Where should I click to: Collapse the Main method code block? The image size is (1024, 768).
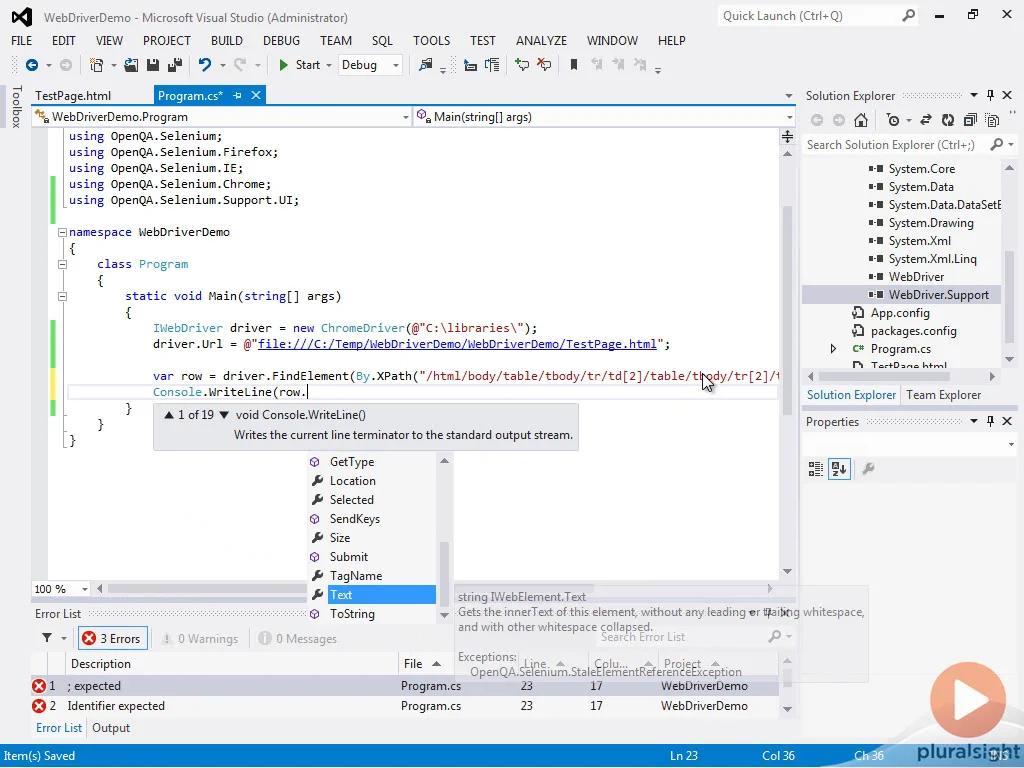click(62, 296)
